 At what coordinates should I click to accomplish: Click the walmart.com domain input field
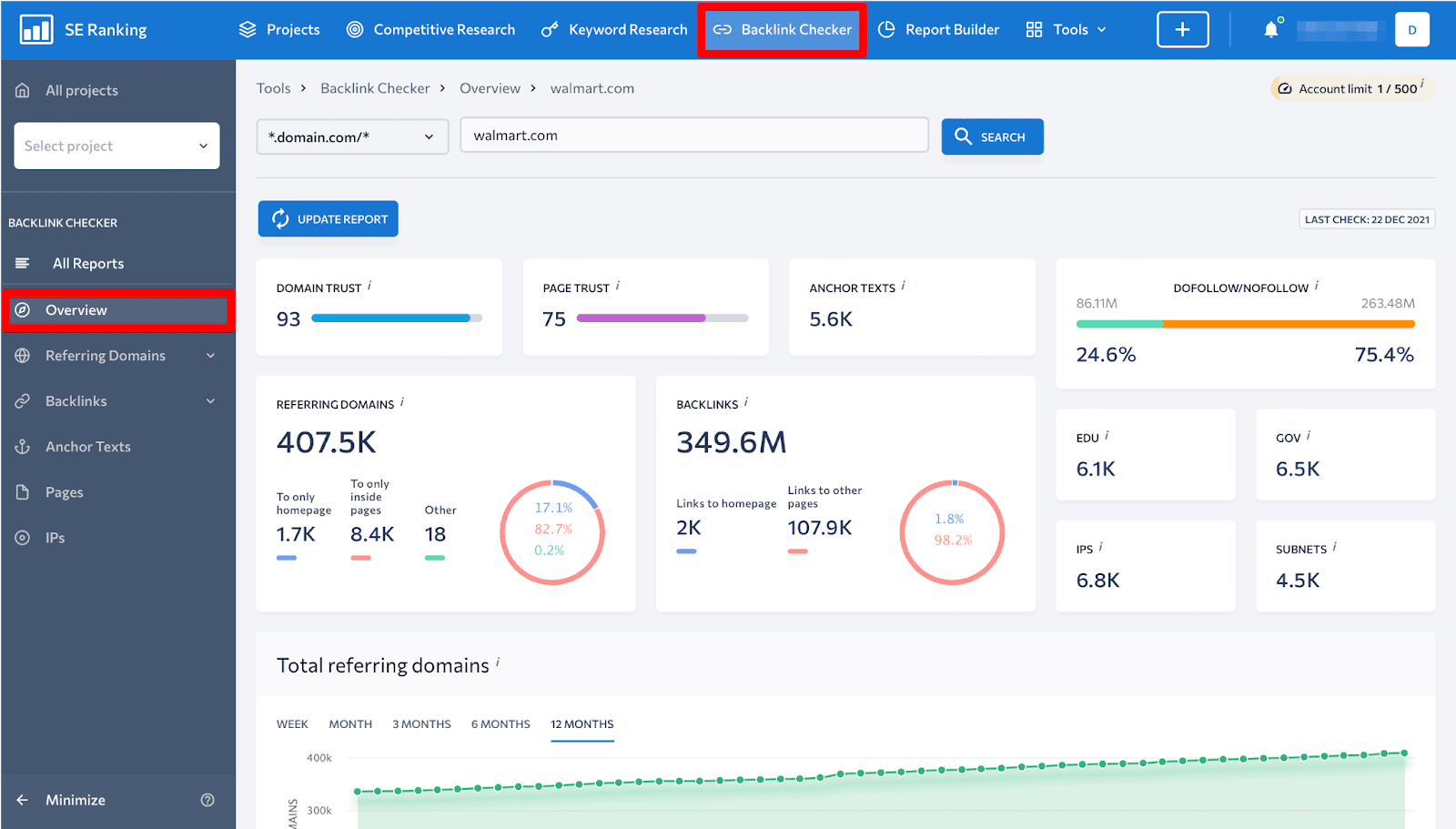coord(694,136)
